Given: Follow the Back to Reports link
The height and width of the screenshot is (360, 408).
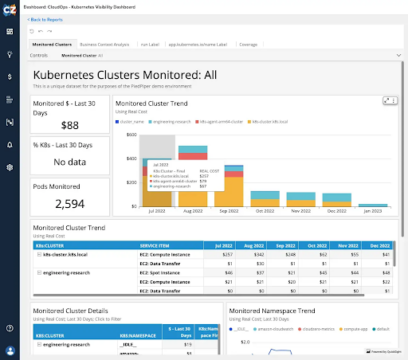Looking at the screenshot, I should pos(45,20).
